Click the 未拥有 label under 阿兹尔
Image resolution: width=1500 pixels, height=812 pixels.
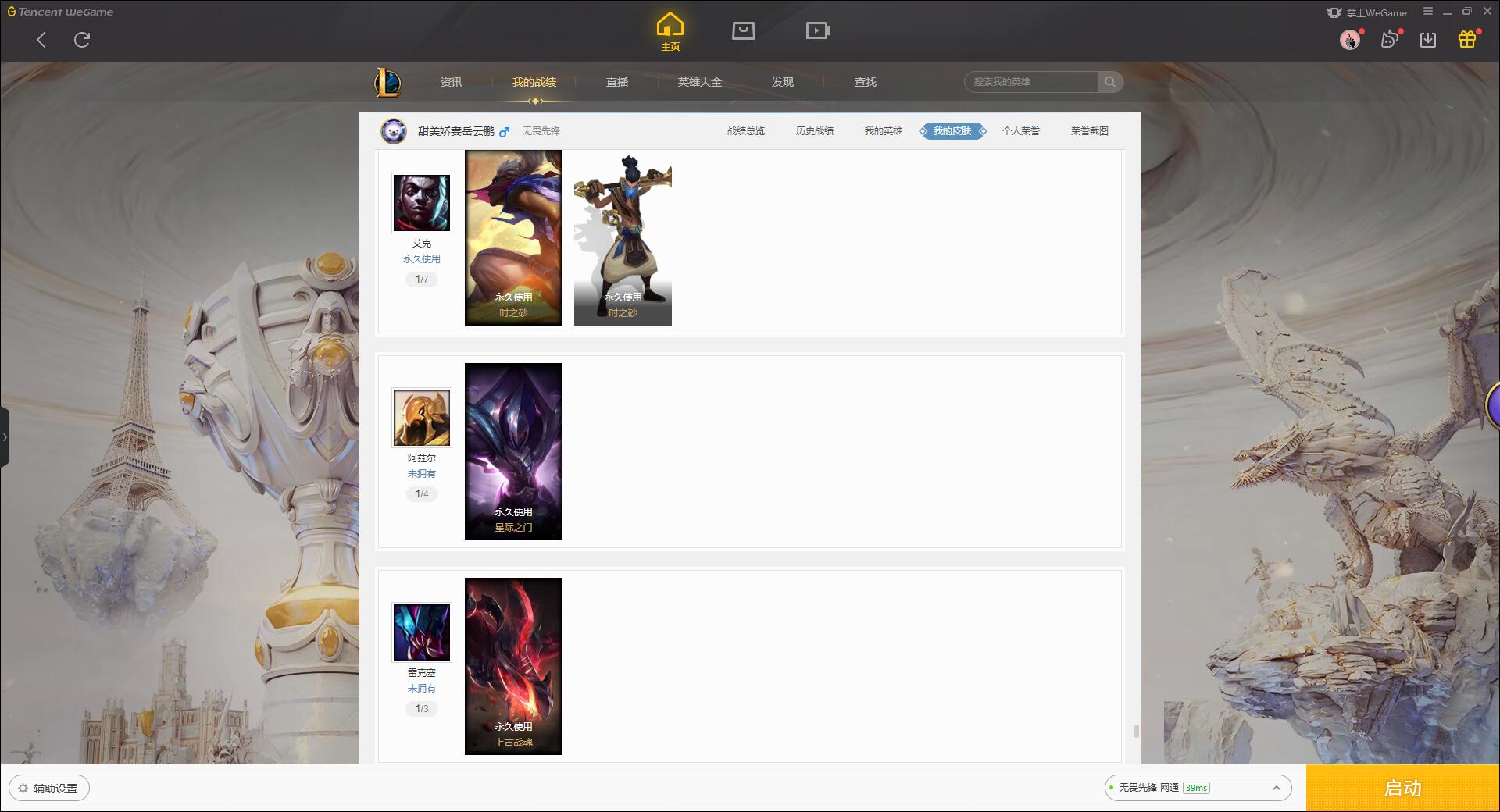pos(422,474)
